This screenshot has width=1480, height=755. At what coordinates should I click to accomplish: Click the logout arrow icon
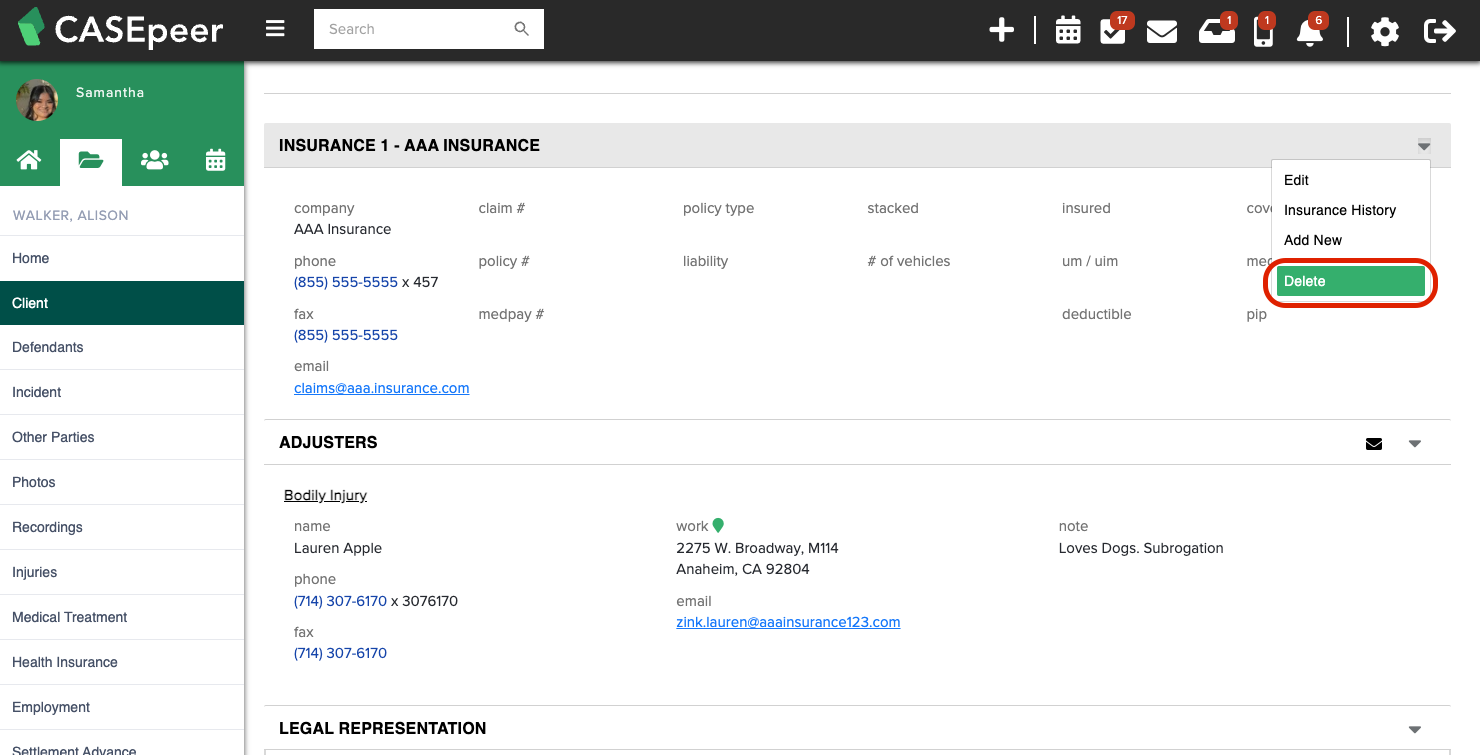1439,32
